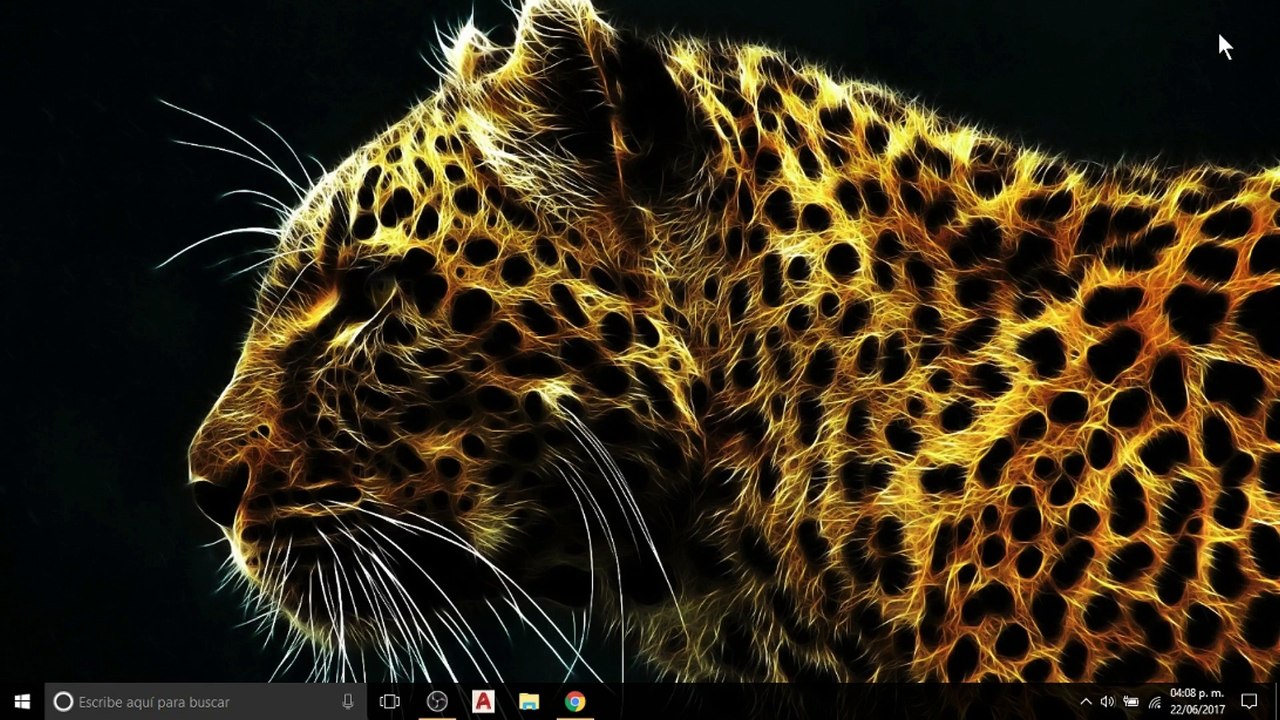Open the Action Center notifications
This screenshot has height=720, width=1280.
[1249, 702]
